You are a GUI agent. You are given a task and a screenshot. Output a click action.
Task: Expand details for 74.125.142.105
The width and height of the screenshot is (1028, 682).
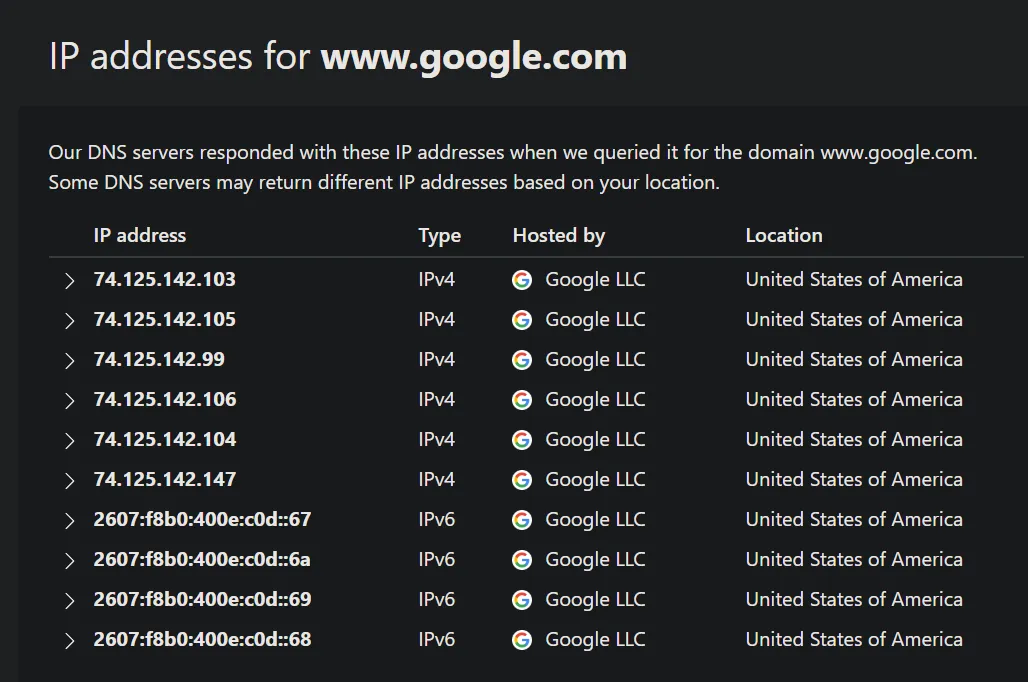point(68,320)
